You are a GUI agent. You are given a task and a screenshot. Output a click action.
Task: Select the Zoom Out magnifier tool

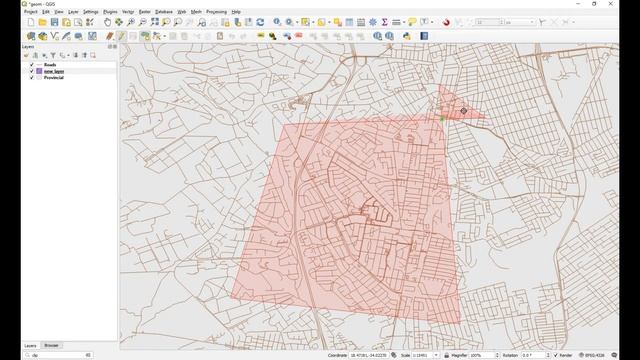pyautogui.click(x=142, y=22)
